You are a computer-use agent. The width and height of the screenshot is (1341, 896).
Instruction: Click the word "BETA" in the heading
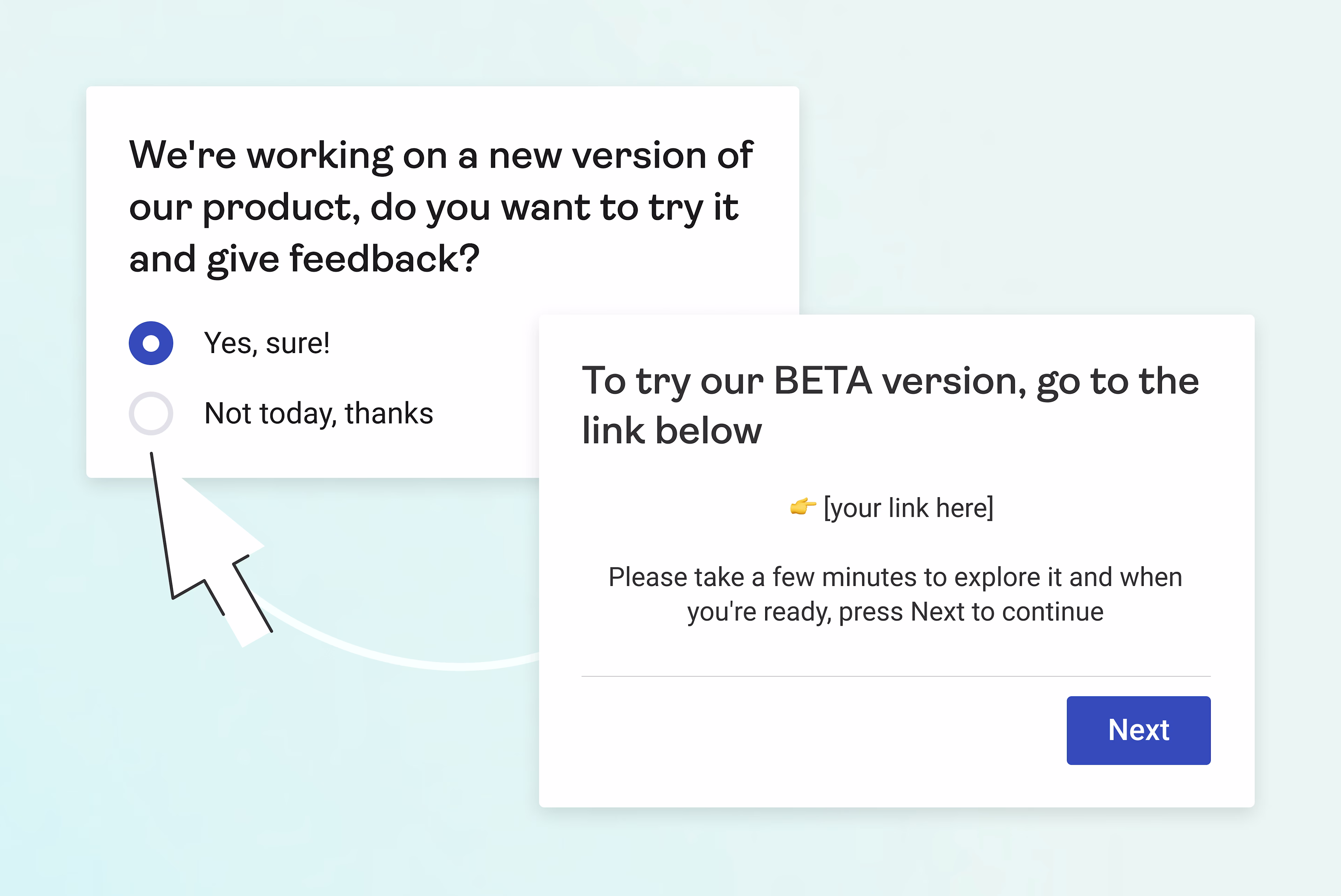pyautogui.click(x=823, y=381)
